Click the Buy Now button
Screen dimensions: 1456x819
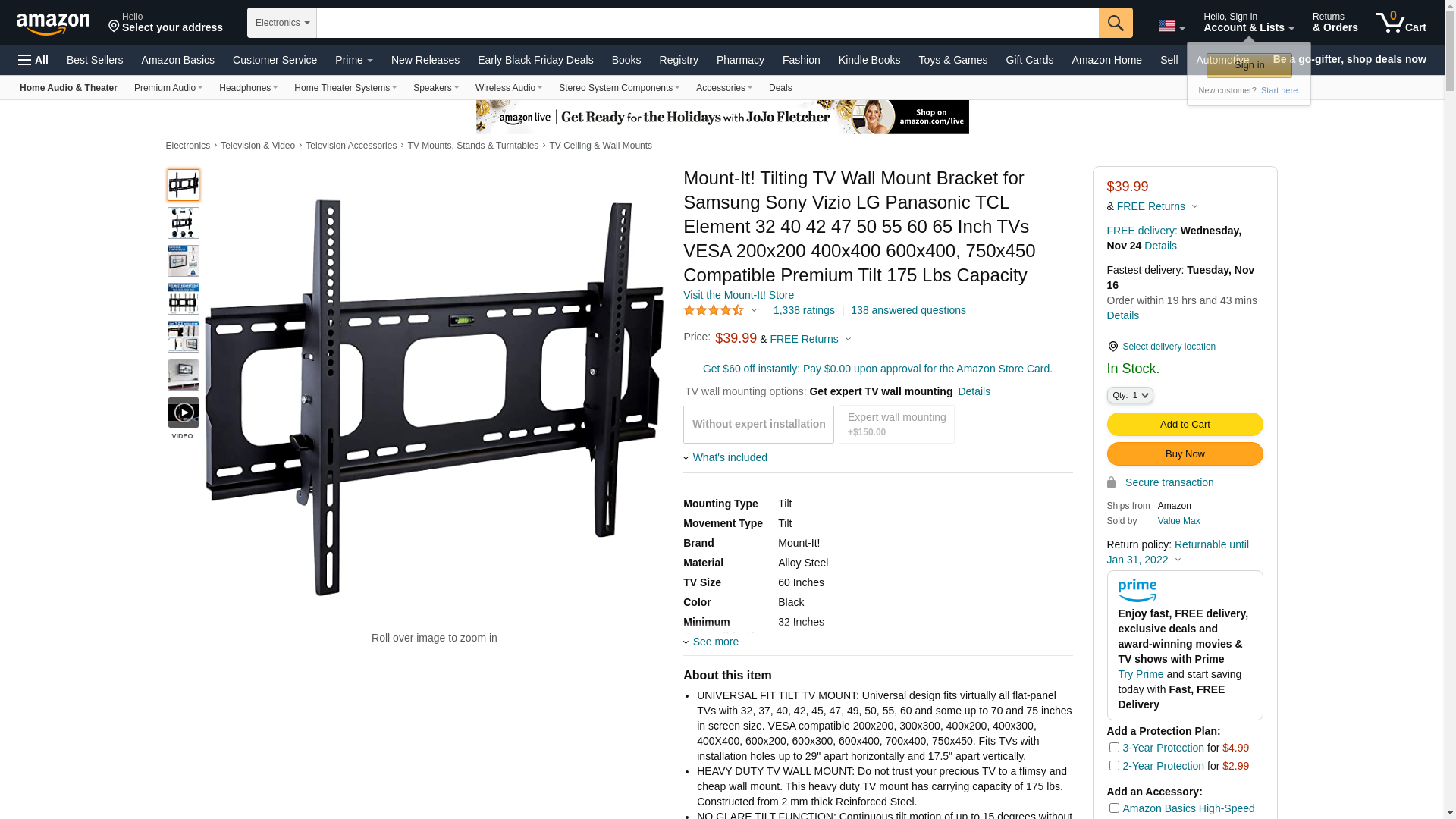click(x=1185, y=453)
